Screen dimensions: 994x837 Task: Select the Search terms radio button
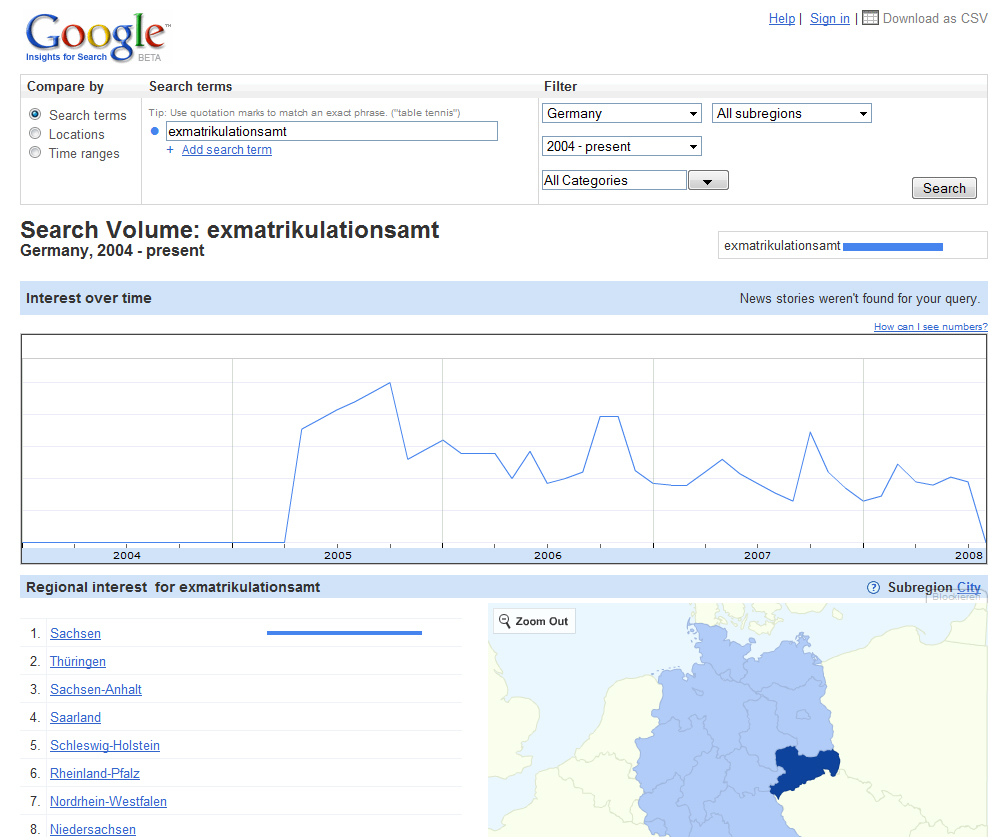pos(35,115)
